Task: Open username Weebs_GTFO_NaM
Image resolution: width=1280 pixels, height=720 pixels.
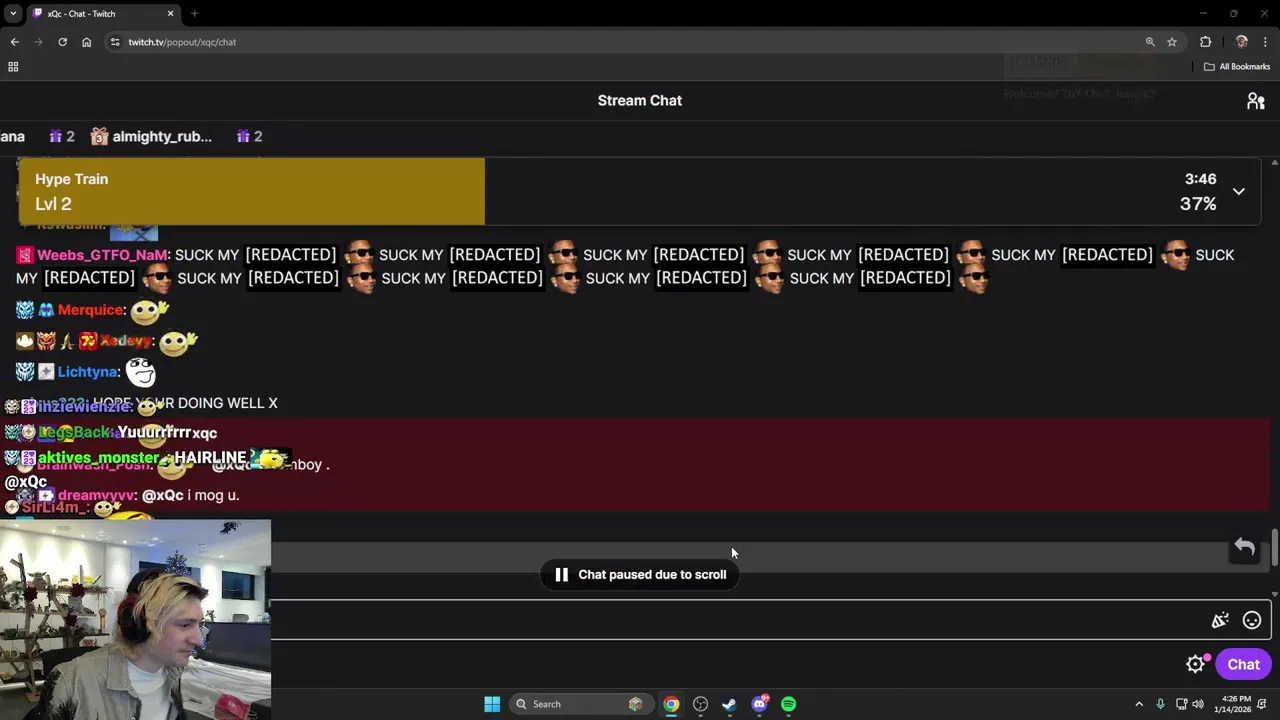Action: tap(103, 255)
